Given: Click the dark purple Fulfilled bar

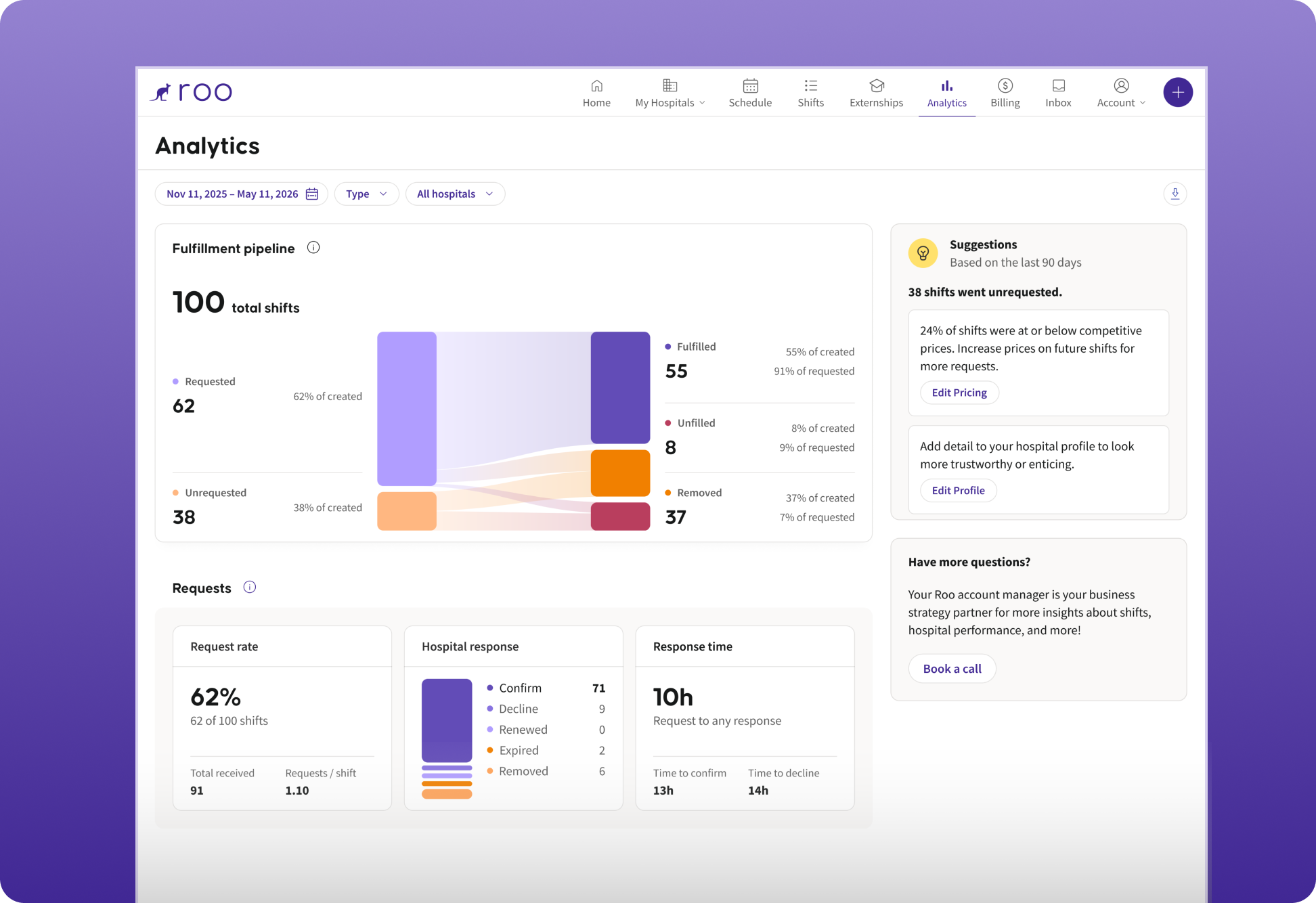Looking at the screenshot, I should click(x=620, y=387).
